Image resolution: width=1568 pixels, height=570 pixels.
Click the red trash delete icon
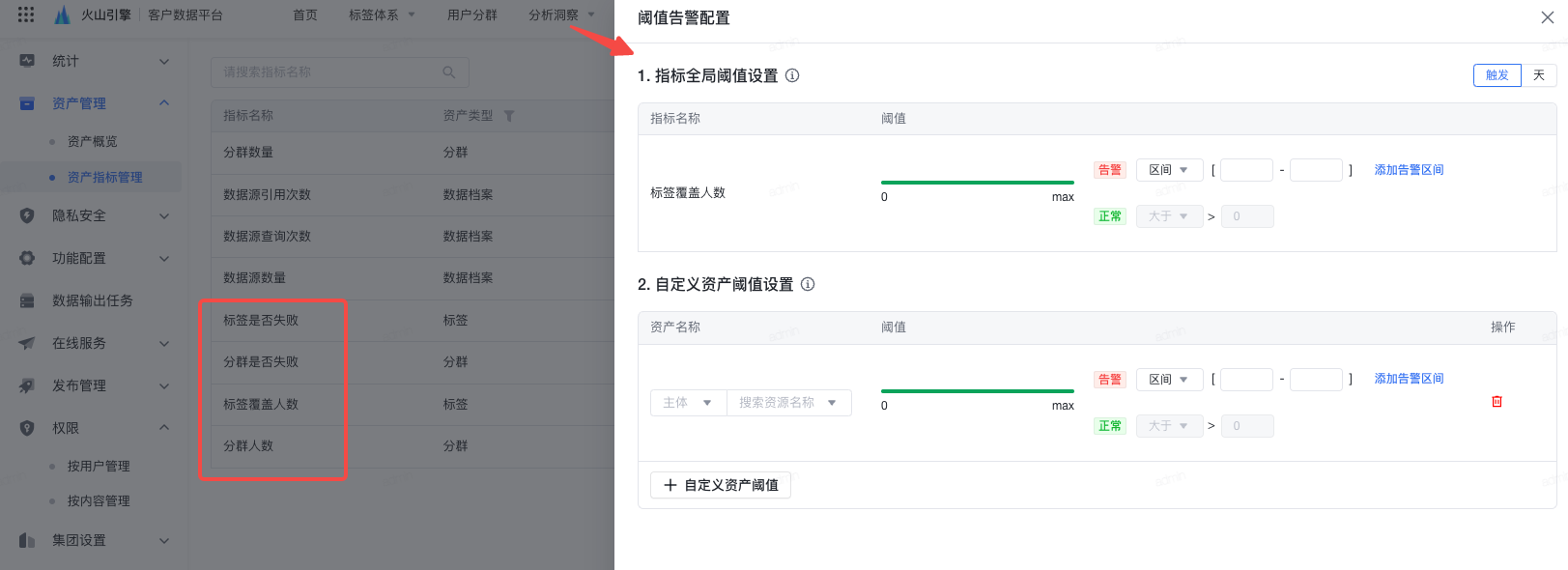[1497, 402]
